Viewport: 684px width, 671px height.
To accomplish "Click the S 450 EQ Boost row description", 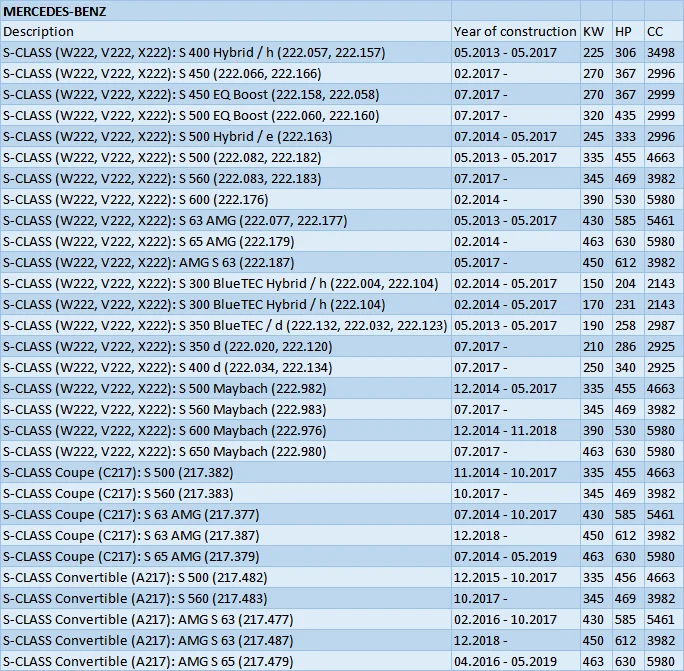I will pos(226,95).
